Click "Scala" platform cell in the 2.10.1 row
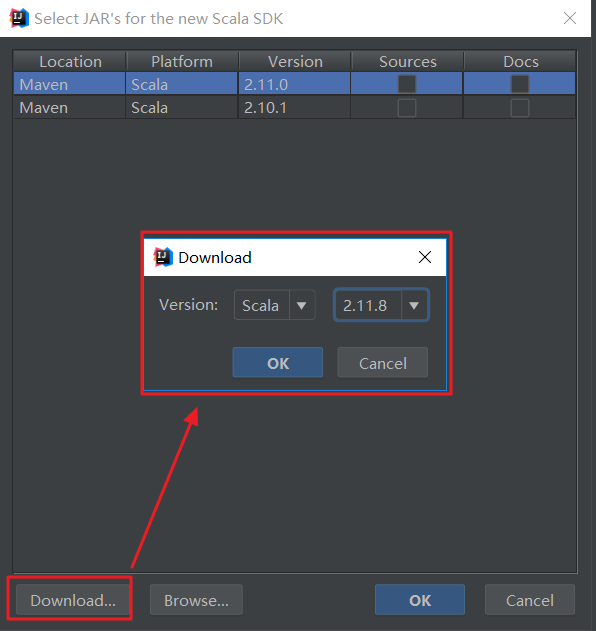This screenshot has width=596, height=631. click(181, 108)
